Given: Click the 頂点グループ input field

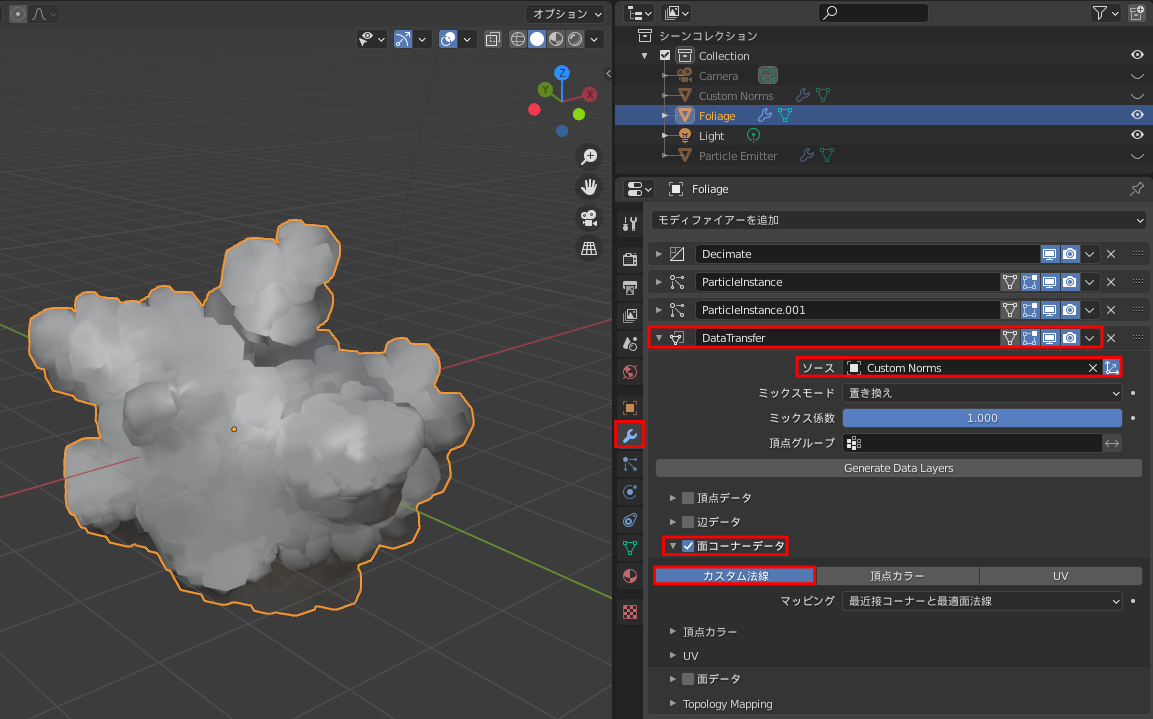Looking at the screenshot, I should [x=973, y=443].
